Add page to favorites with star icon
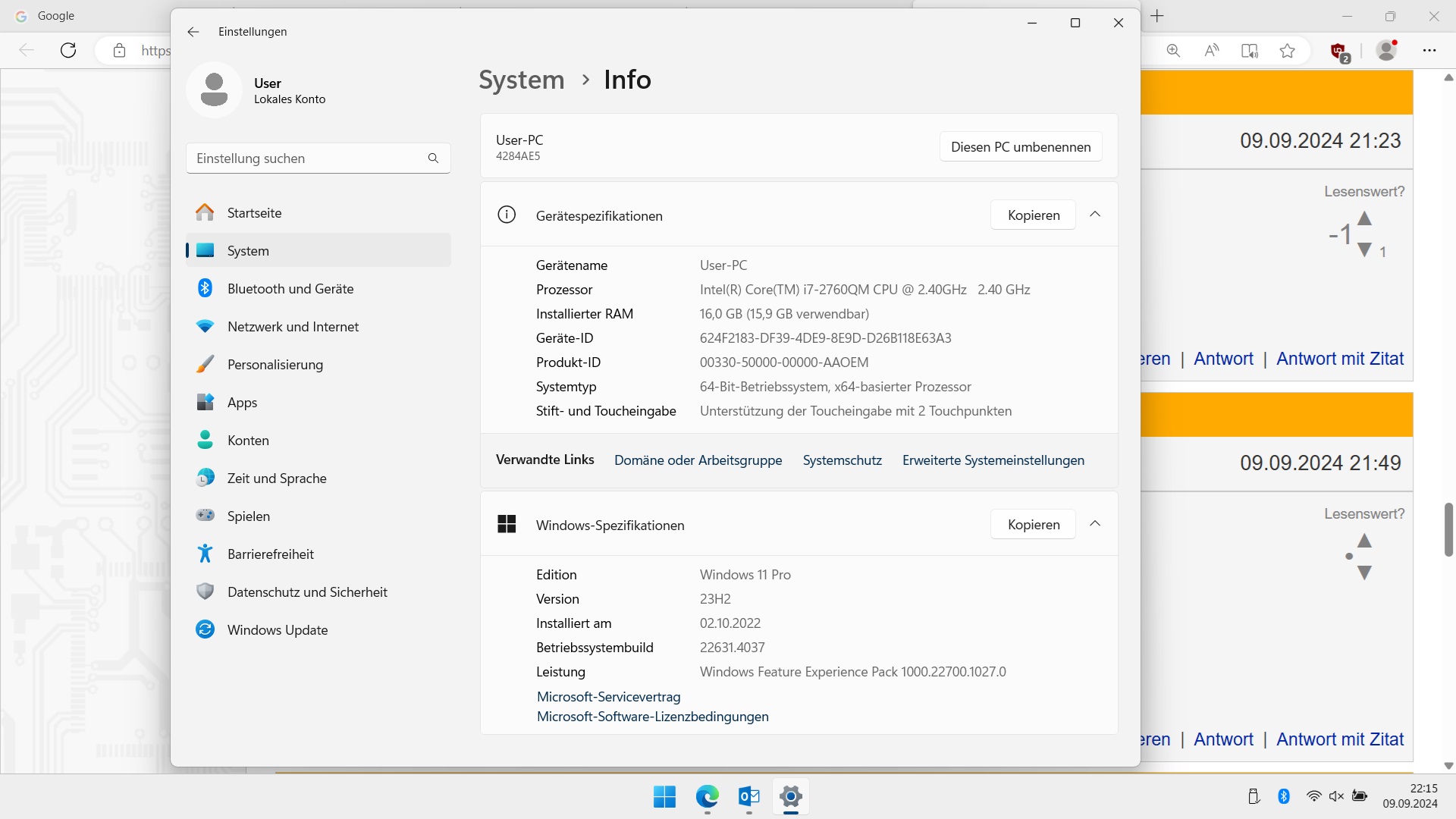The width and height of the screenshot is (1456, 819). [1288, 51]
